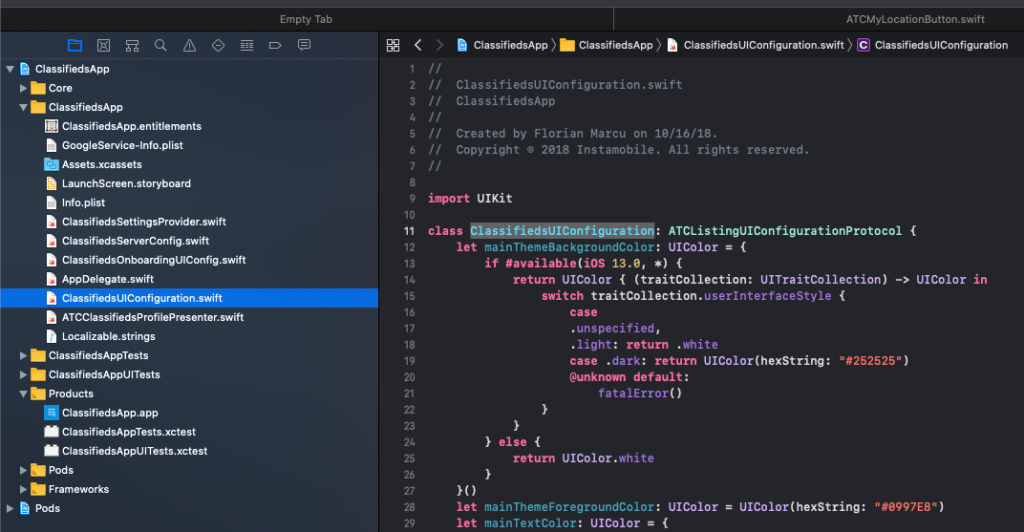The image size is (1024, 532).
Task: Collapse the ClassifiedsApp group folder
Action: click(x=24, y=107)
